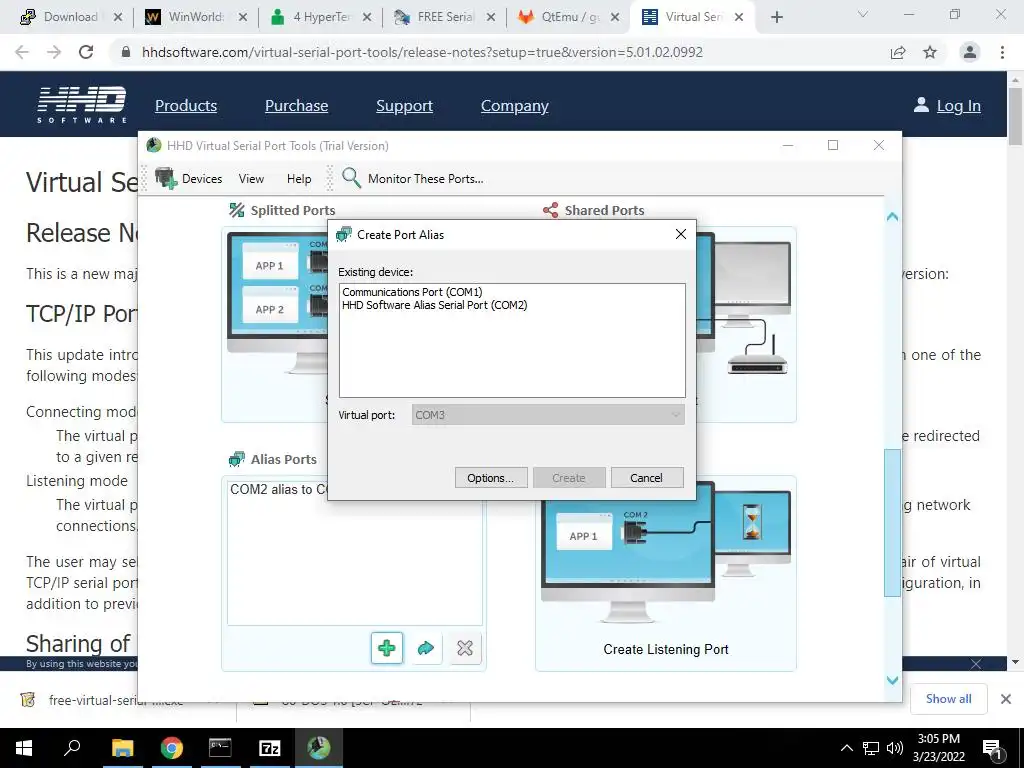Click the browser forward arrow

click(x=54, y=52)
